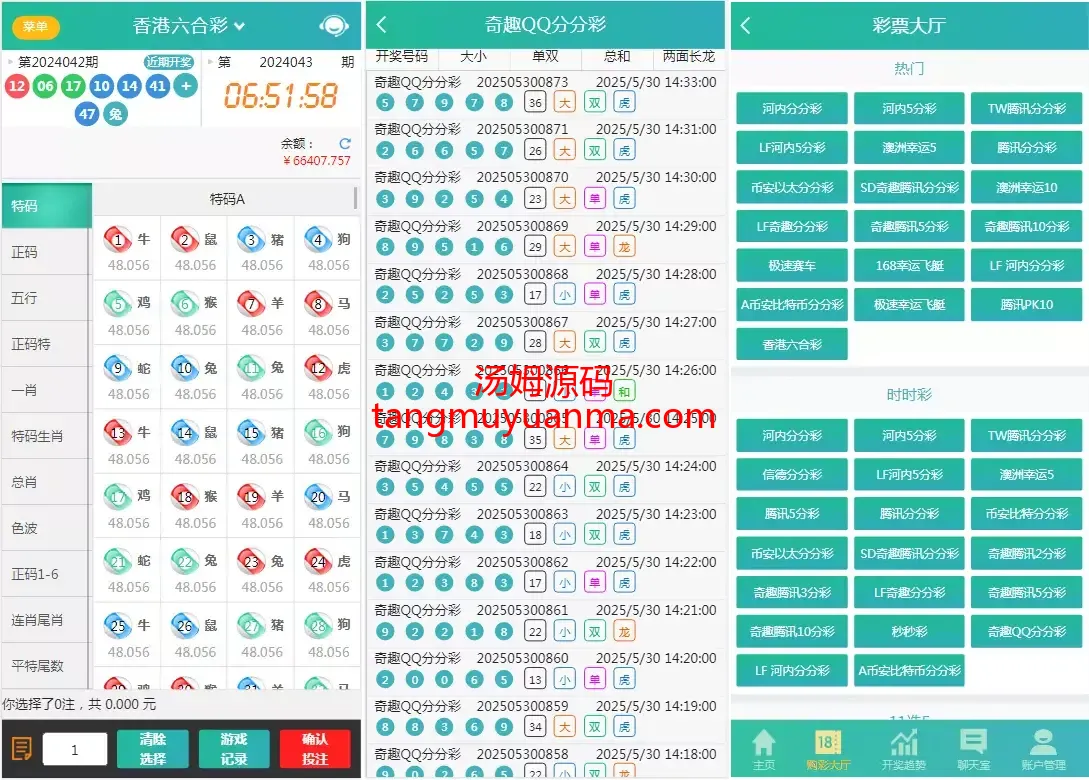The image size is (1089, 780).
Task: Go back from 奇趣QQ分分彩 results page
Action: pyautogui.click(x=381, y=25)
